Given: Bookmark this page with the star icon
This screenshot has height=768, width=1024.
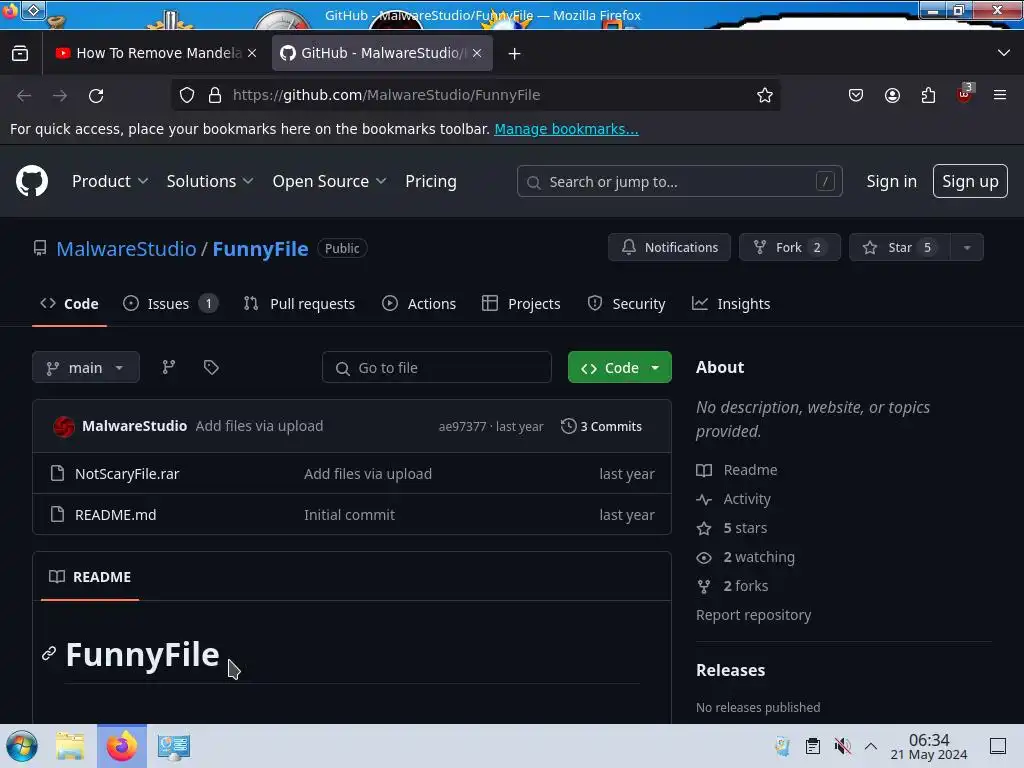Looking at the screenshot, I should click(x=765, y=95).
